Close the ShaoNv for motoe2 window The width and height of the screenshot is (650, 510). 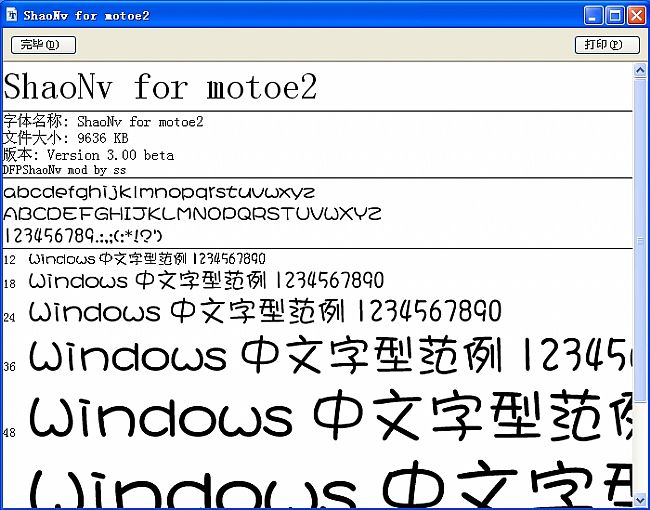point(636,16)
